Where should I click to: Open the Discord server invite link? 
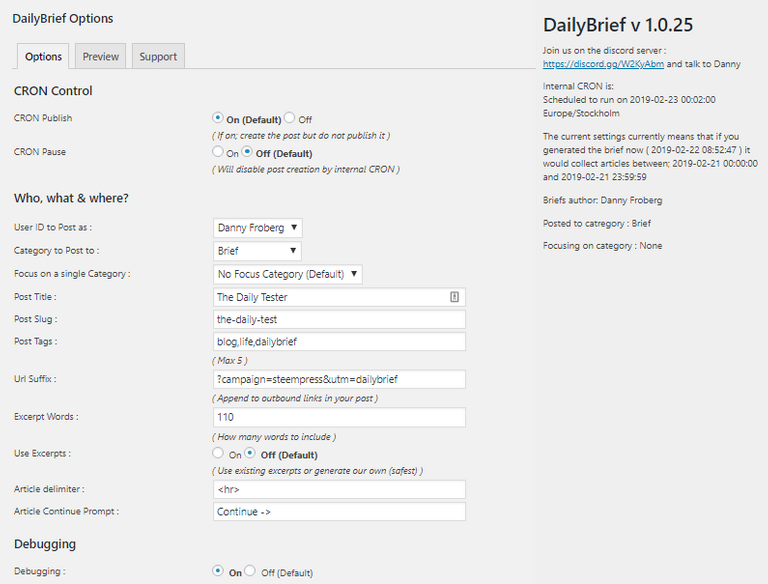tap(603, 63)
